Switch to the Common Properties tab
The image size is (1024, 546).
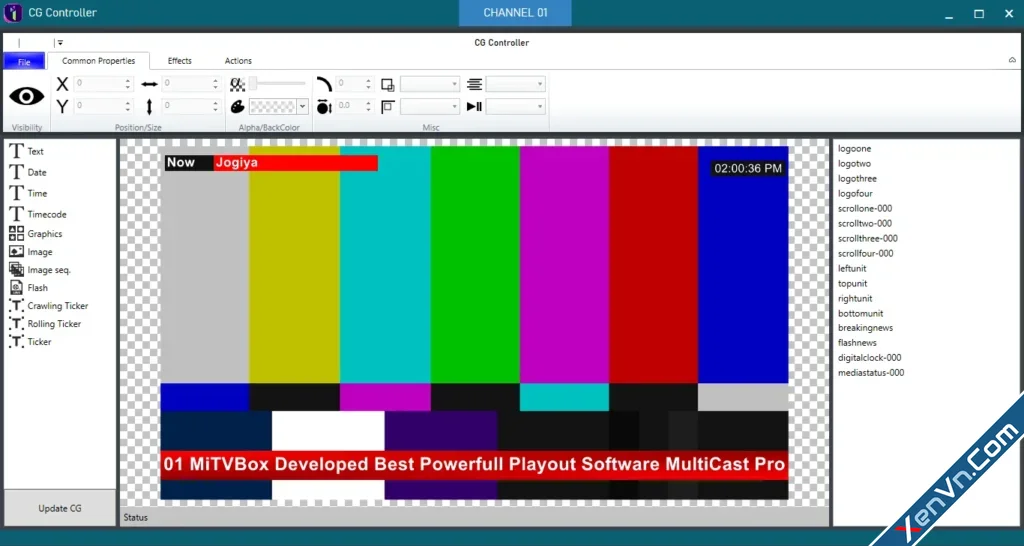click(x=99, y=61)
